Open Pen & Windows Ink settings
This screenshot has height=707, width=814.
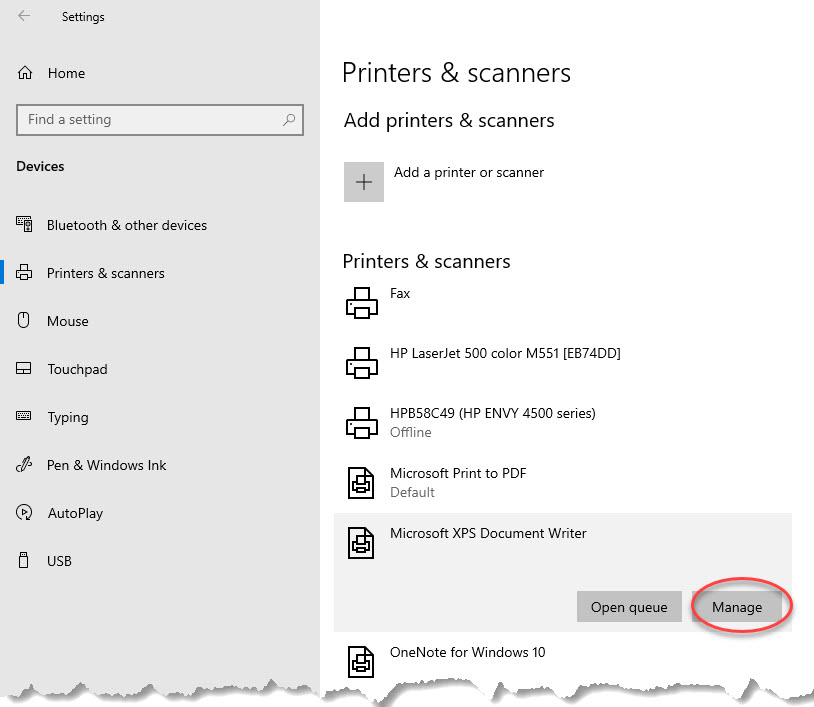(106, 465)
